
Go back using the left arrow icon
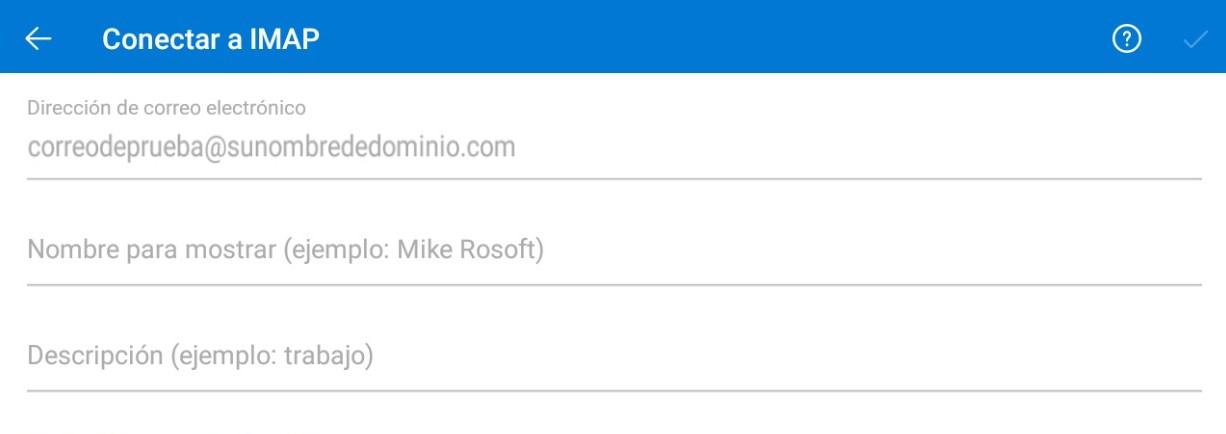point(38,39)
